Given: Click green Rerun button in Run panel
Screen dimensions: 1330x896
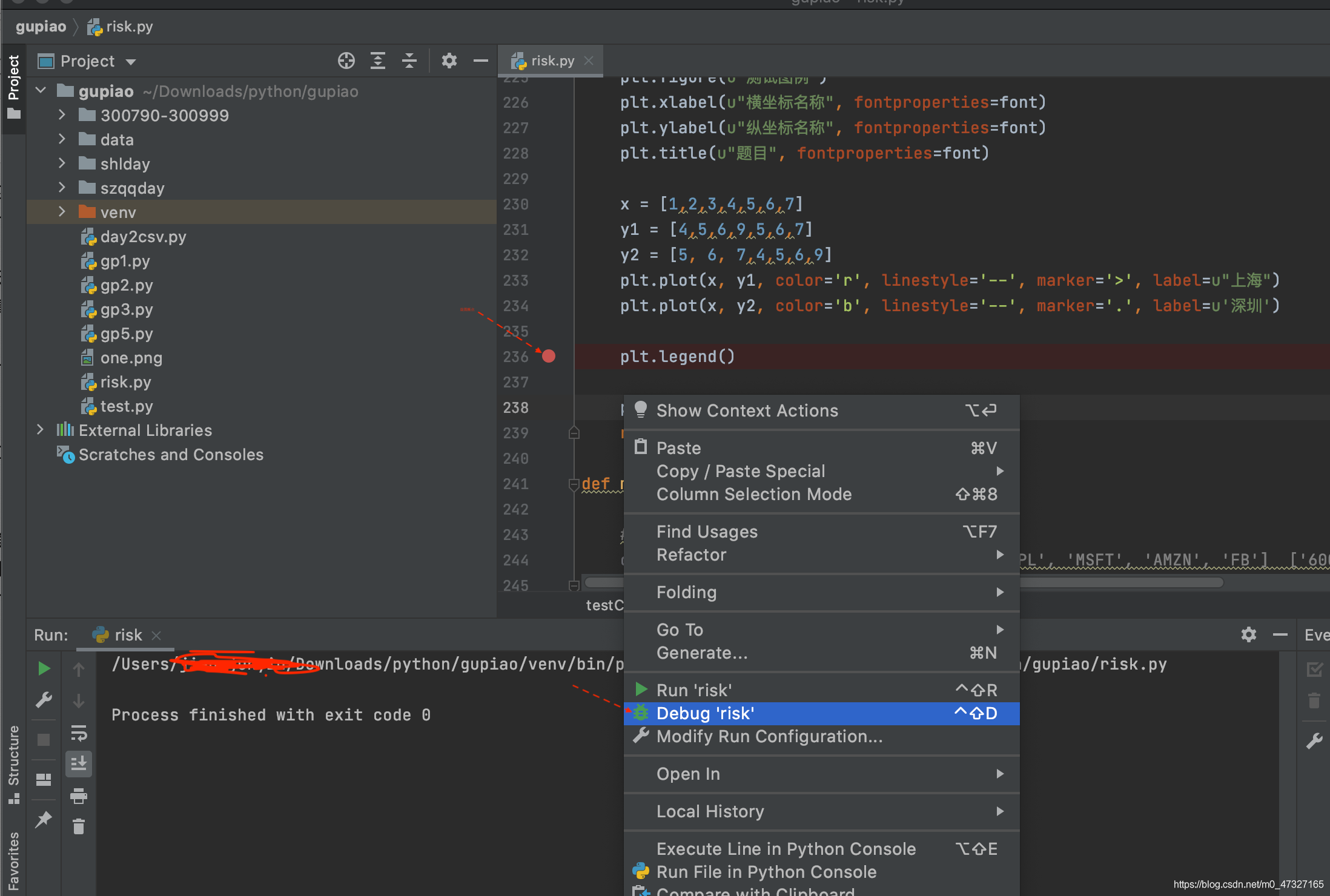Looking at the screenshot, I should tap(44, 668).
